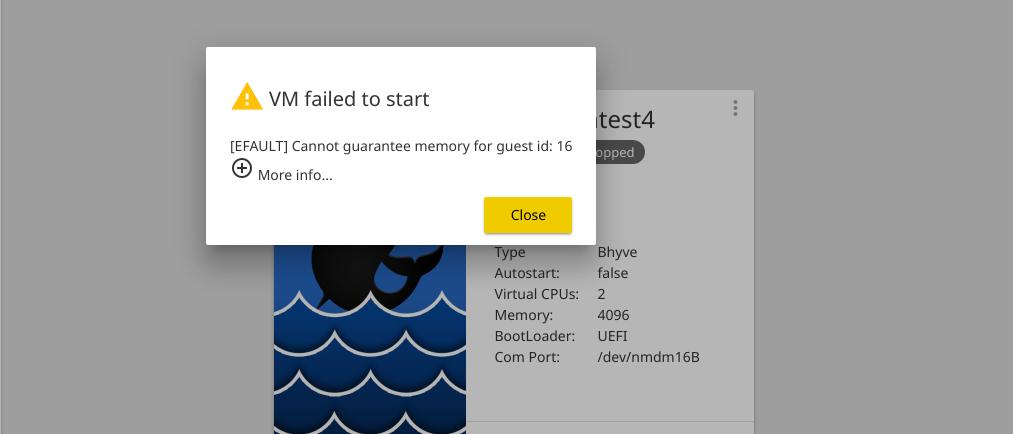
Task: Click the Virtual CPUs value 2
Action: point(602,294)
